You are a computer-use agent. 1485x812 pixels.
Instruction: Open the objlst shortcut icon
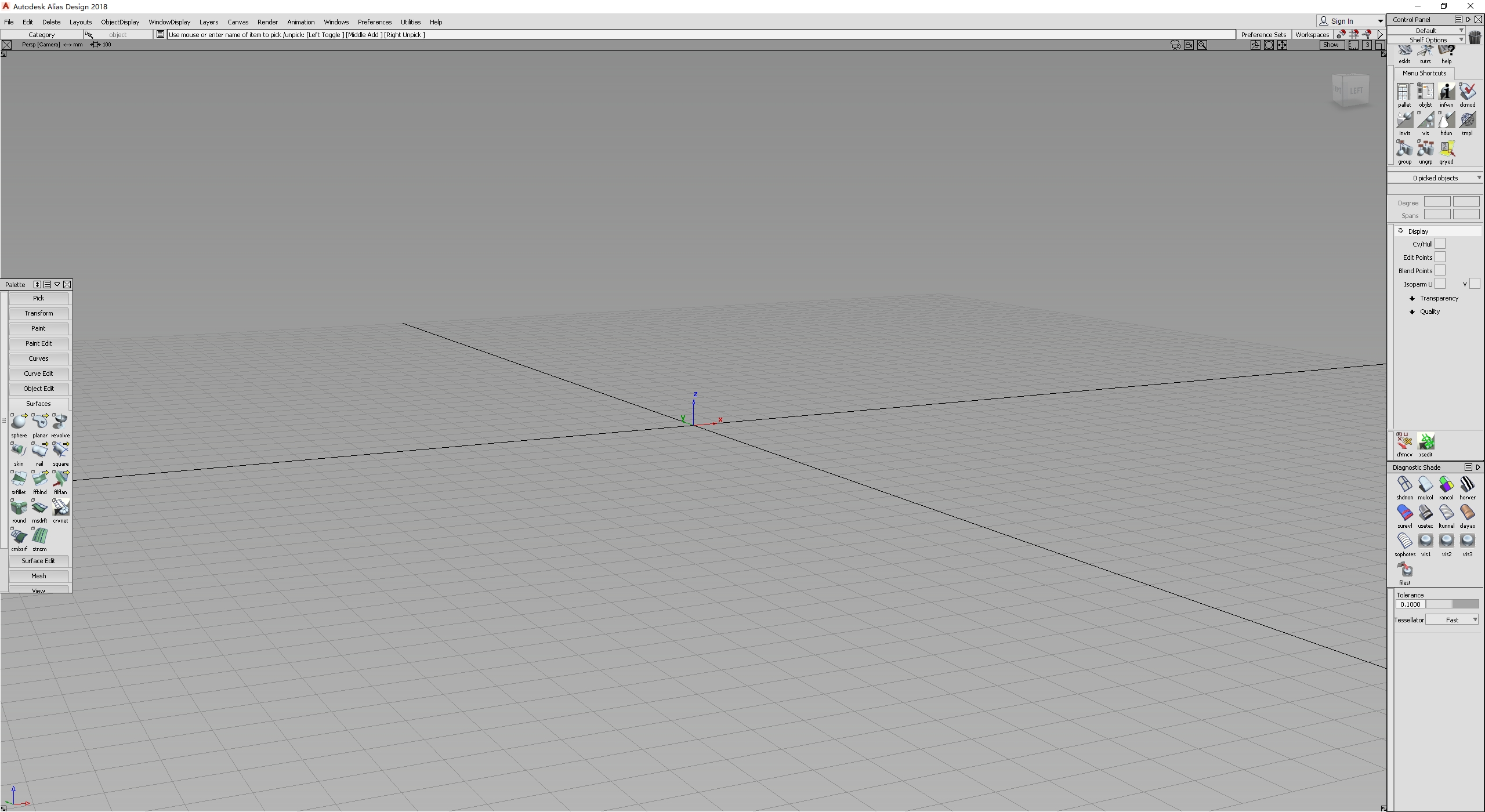[x=1425, y=92]
